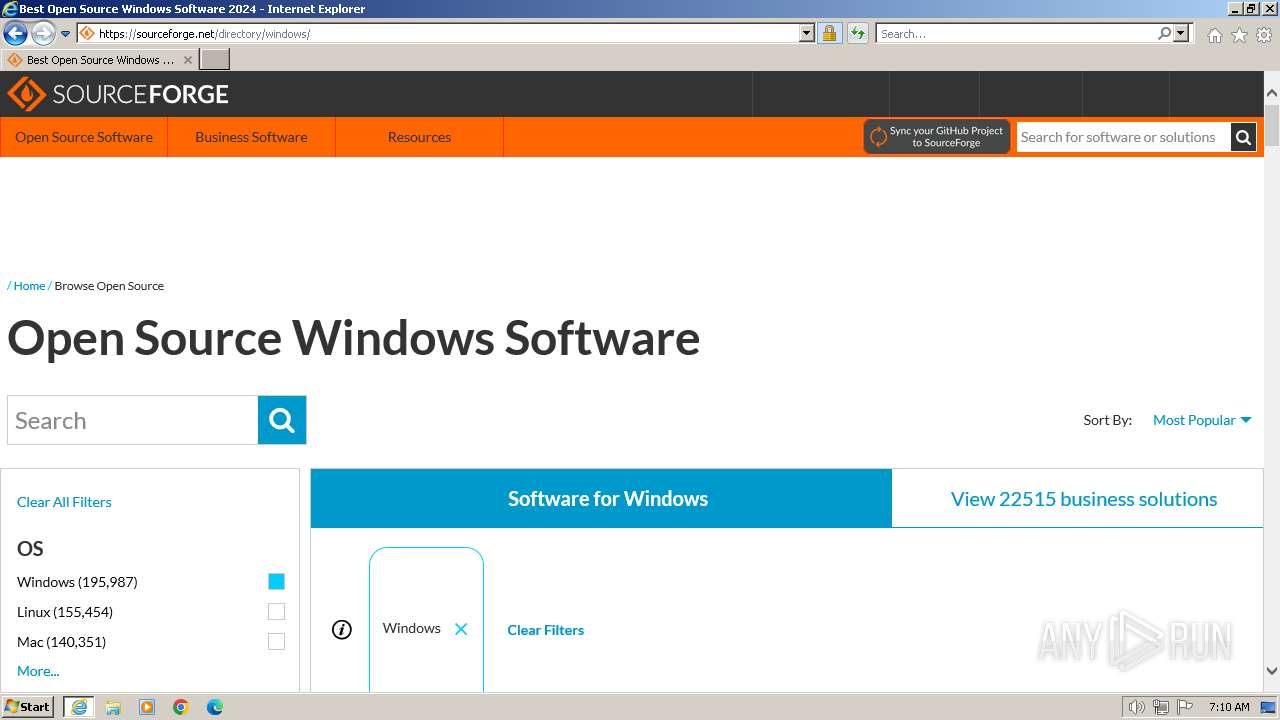Open a new browser tab
Image resolution: width=1280 pixels, height=720 pixels.
click(215, 60)
